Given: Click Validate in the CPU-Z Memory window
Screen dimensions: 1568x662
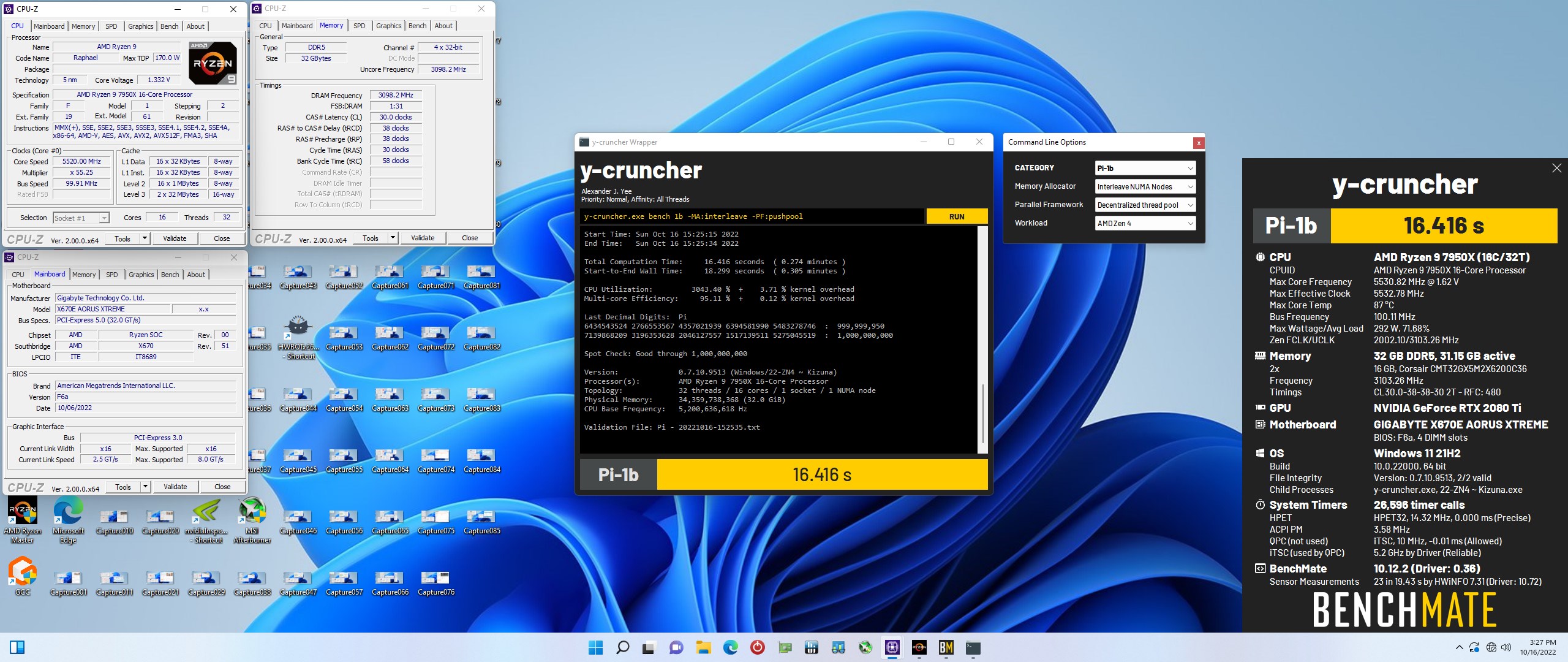Looking at the screenshot, I should click(x=423, y=238).
